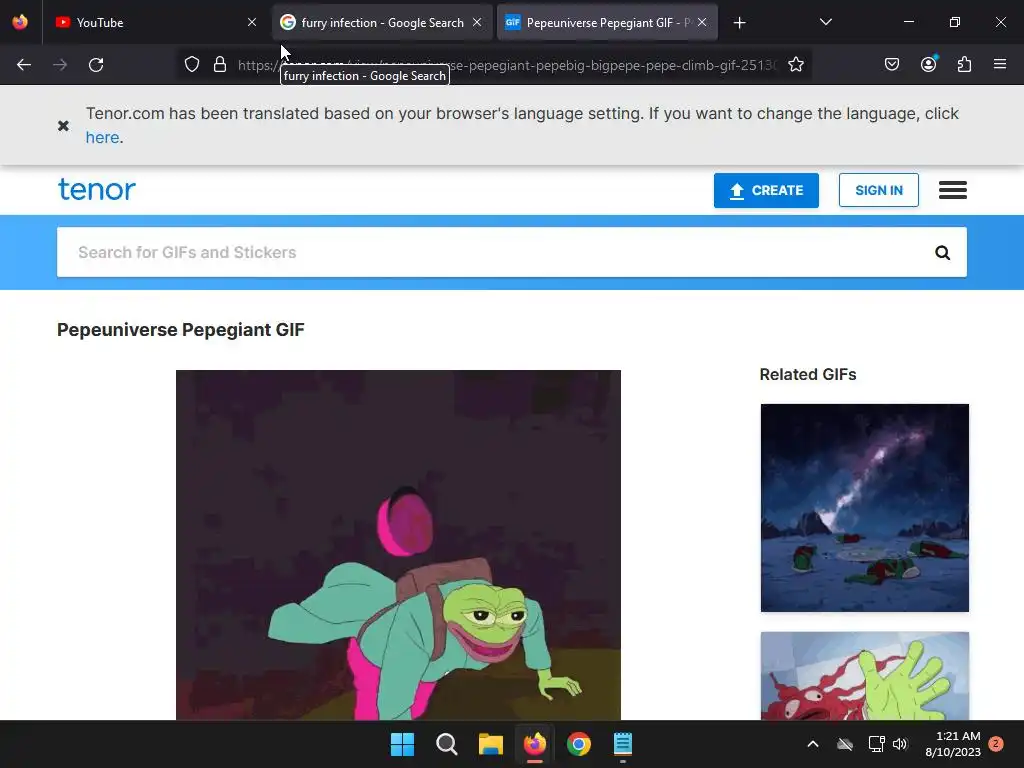The width and height of the screenshot is (1024, 768).
Task: Launch Chrome from the taskbar
Action: click(x=579, y=744)
